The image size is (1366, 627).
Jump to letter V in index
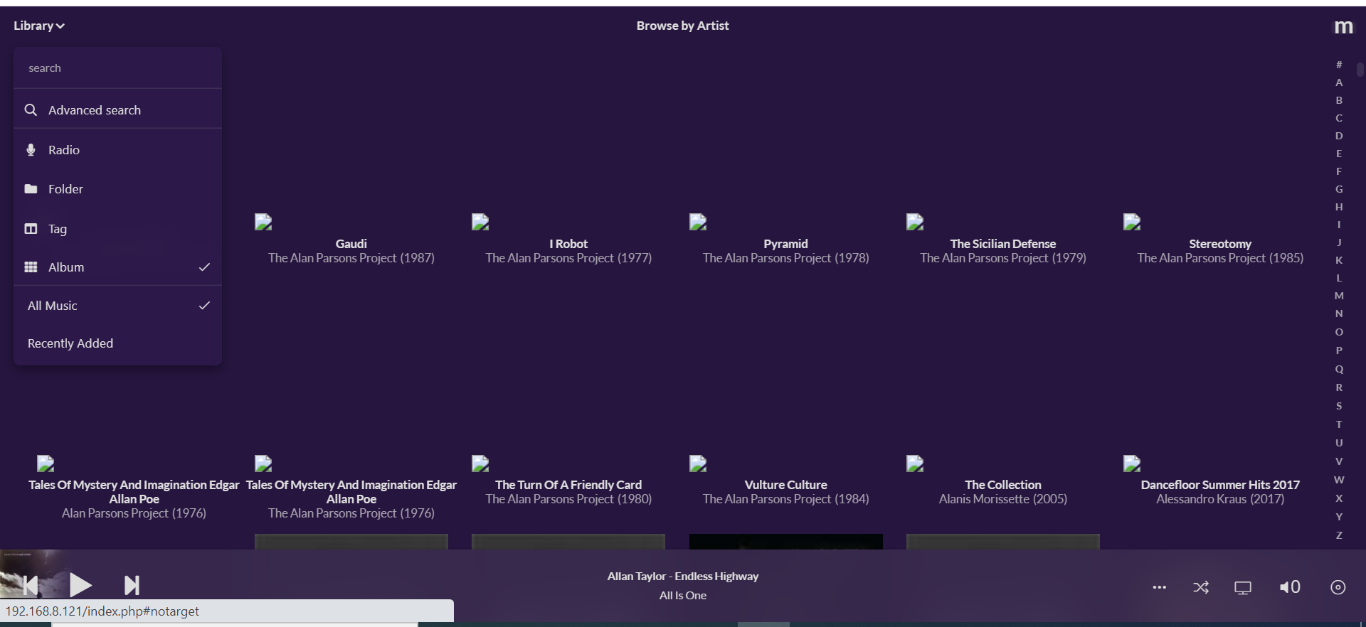coord(1339,462)
